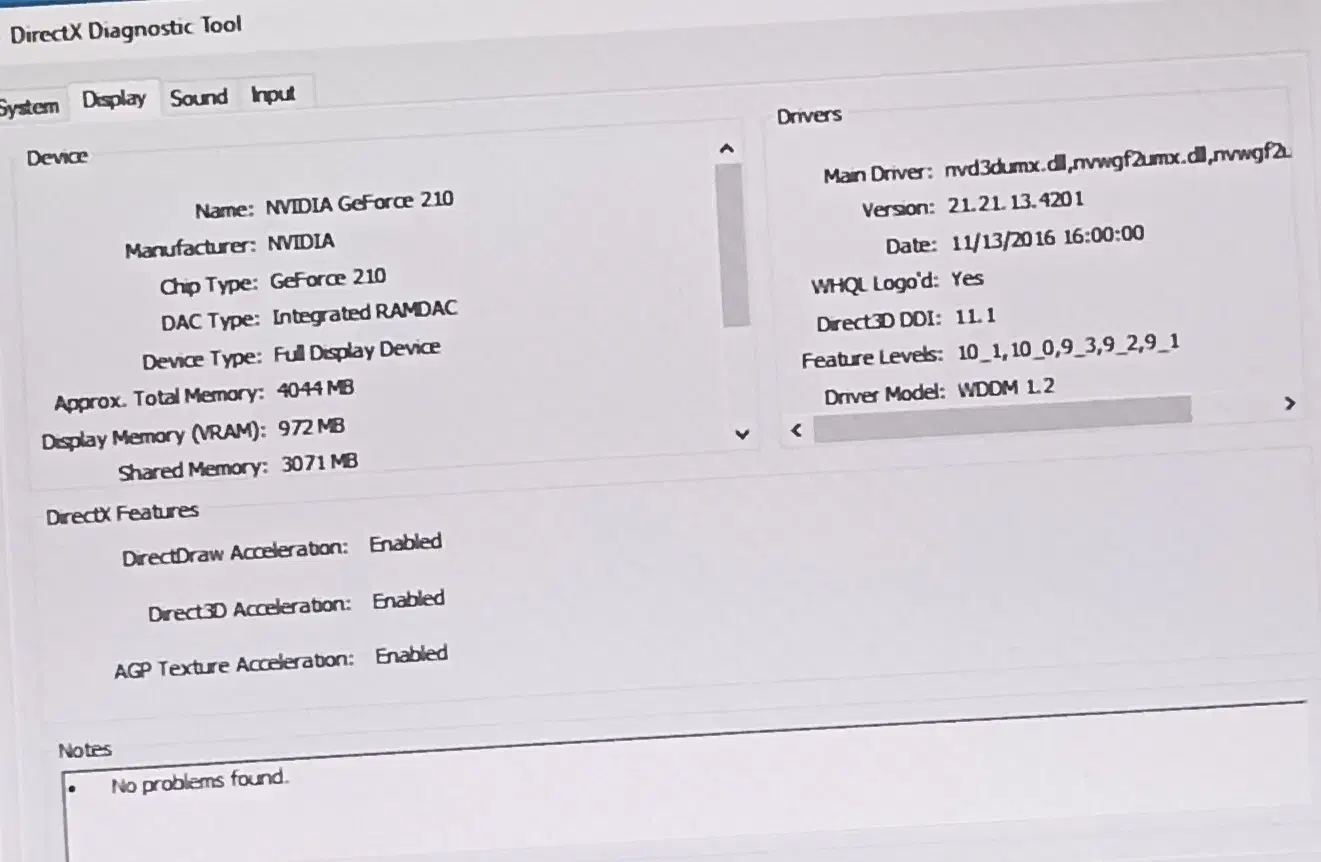
Task: Click the Device panel vertical scrollbar thumb
Action: coord(733,245)
